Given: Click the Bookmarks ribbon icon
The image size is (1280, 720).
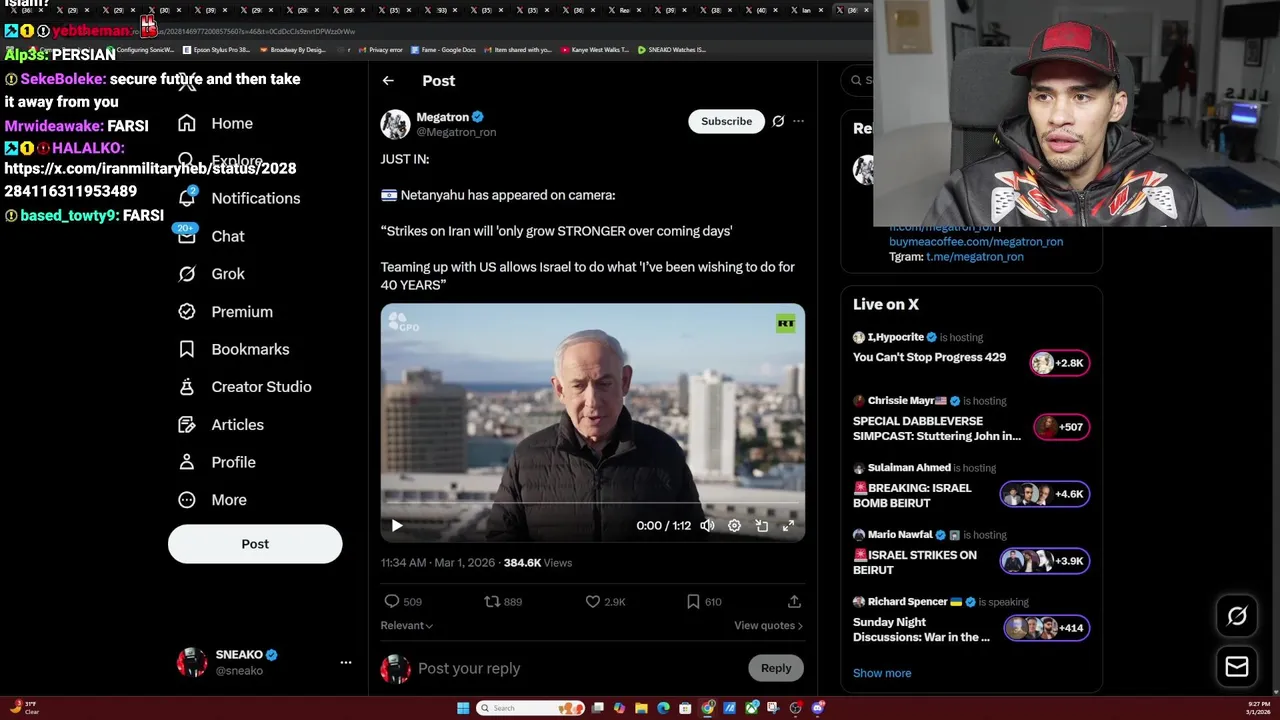Looking at the screenshot, I should pos(187,349).
